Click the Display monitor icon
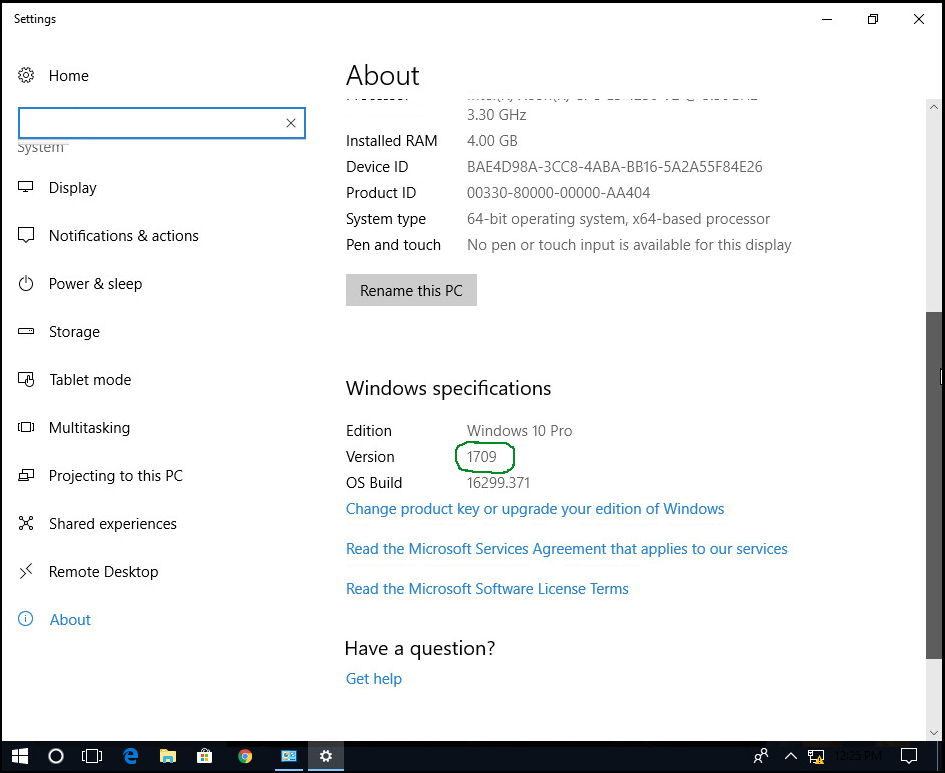Screen dimensions: 945x773 (x=26, y=187)
